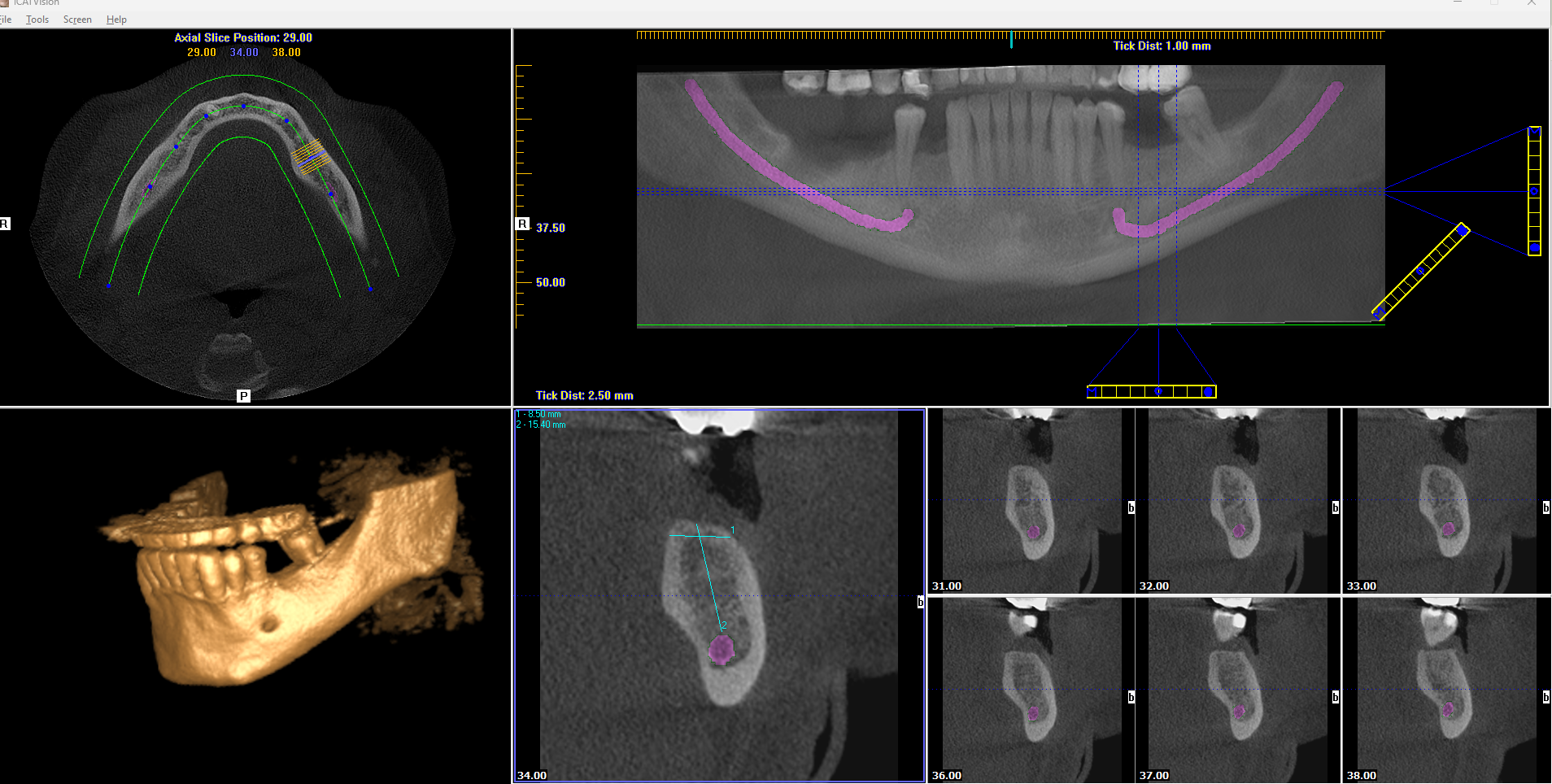The width and height of the screenshot is (1552, 784).
Task: Open the Tools menu
Action: (37, 19)
